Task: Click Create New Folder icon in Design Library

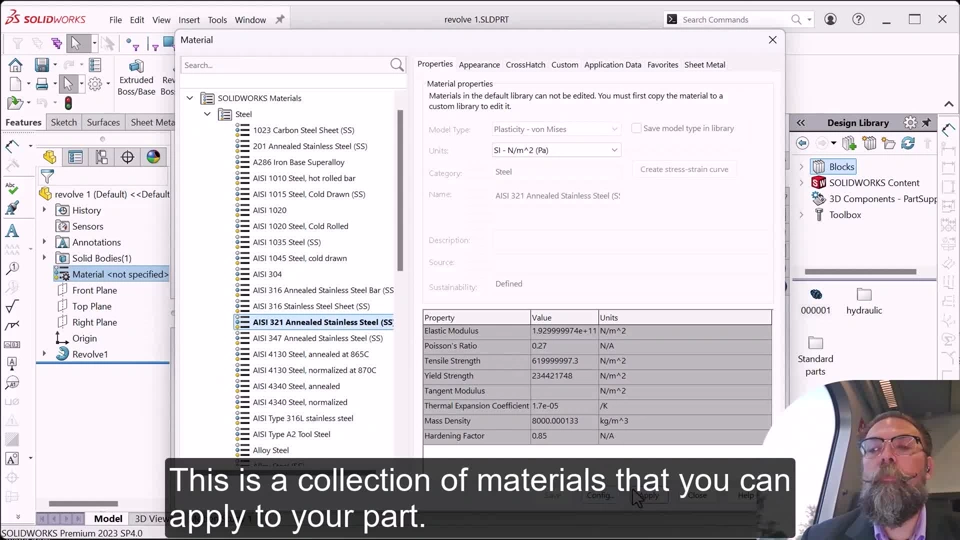Action: tap(888, 143)
